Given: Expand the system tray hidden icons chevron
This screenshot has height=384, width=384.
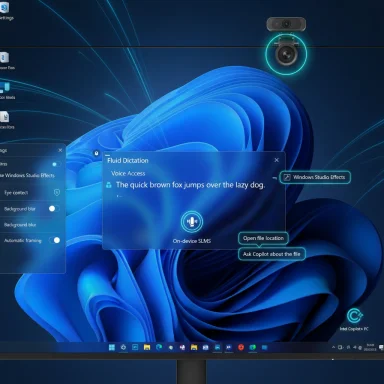Looking at the screenshot, I should pos(333,347).
